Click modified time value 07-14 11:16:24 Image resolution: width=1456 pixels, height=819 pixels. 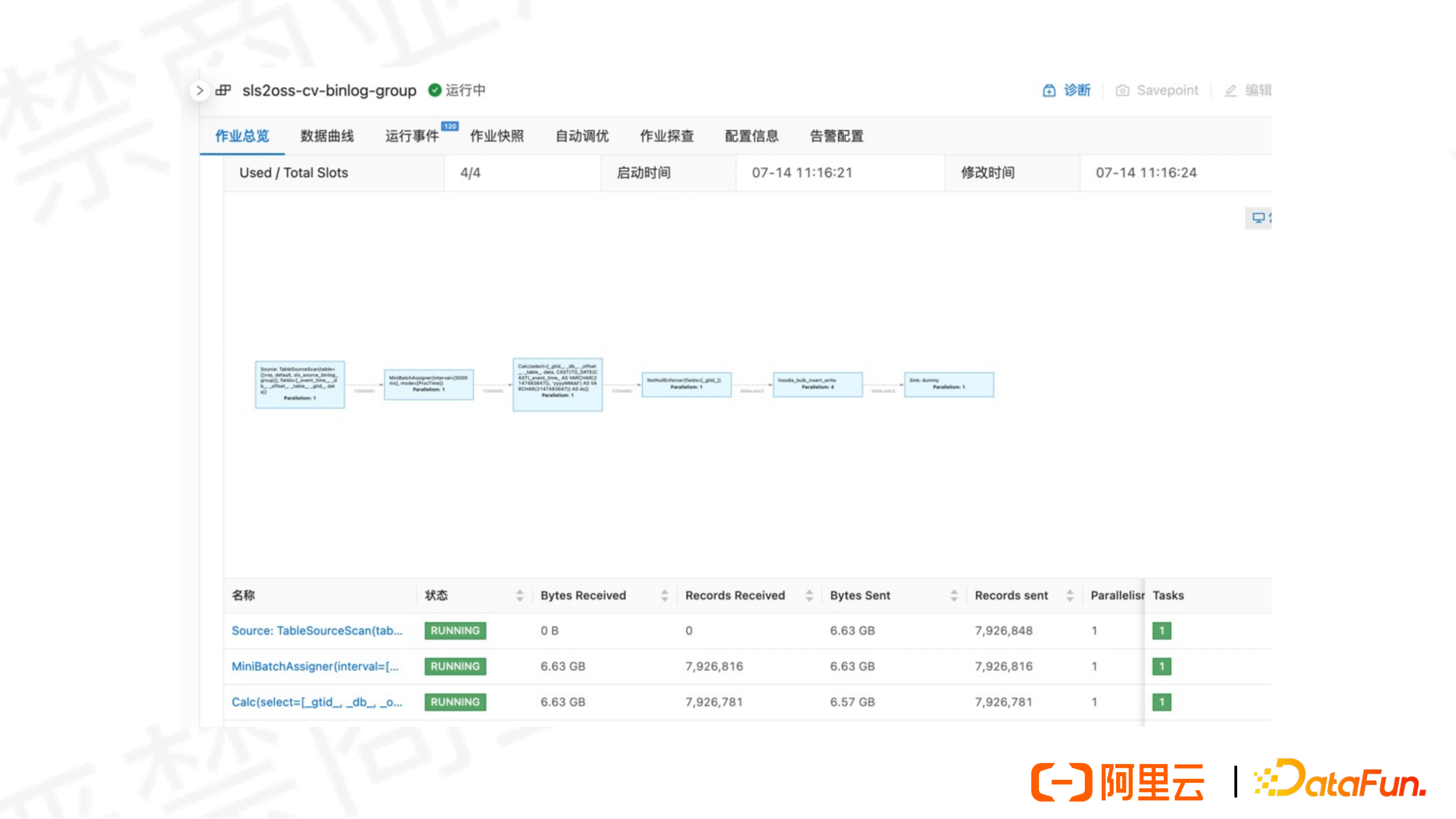[x=1146, y=173]
